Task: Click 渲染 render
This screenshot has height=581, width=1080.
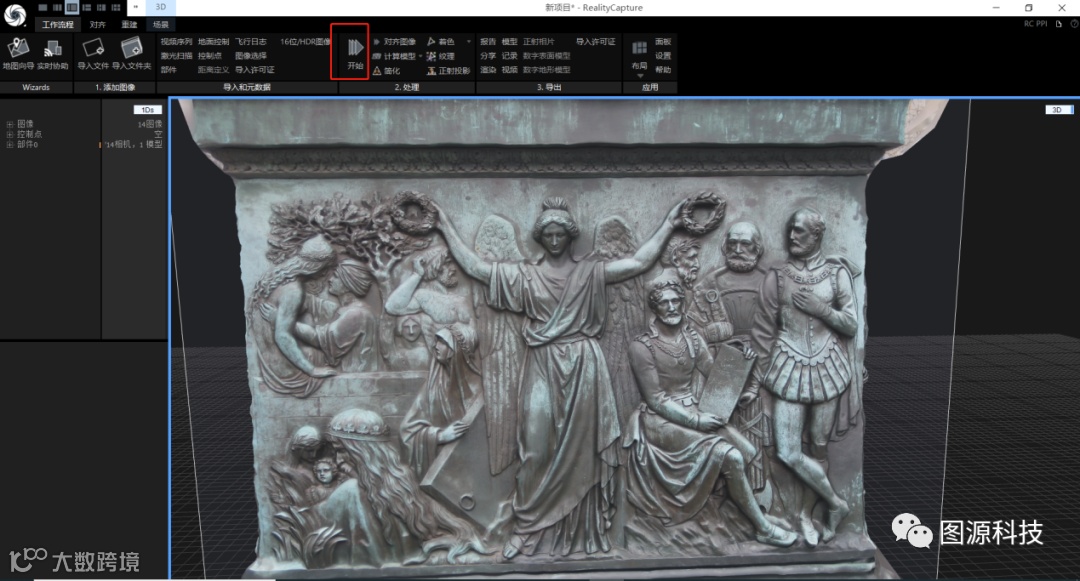Action: (x=488, y=70)
